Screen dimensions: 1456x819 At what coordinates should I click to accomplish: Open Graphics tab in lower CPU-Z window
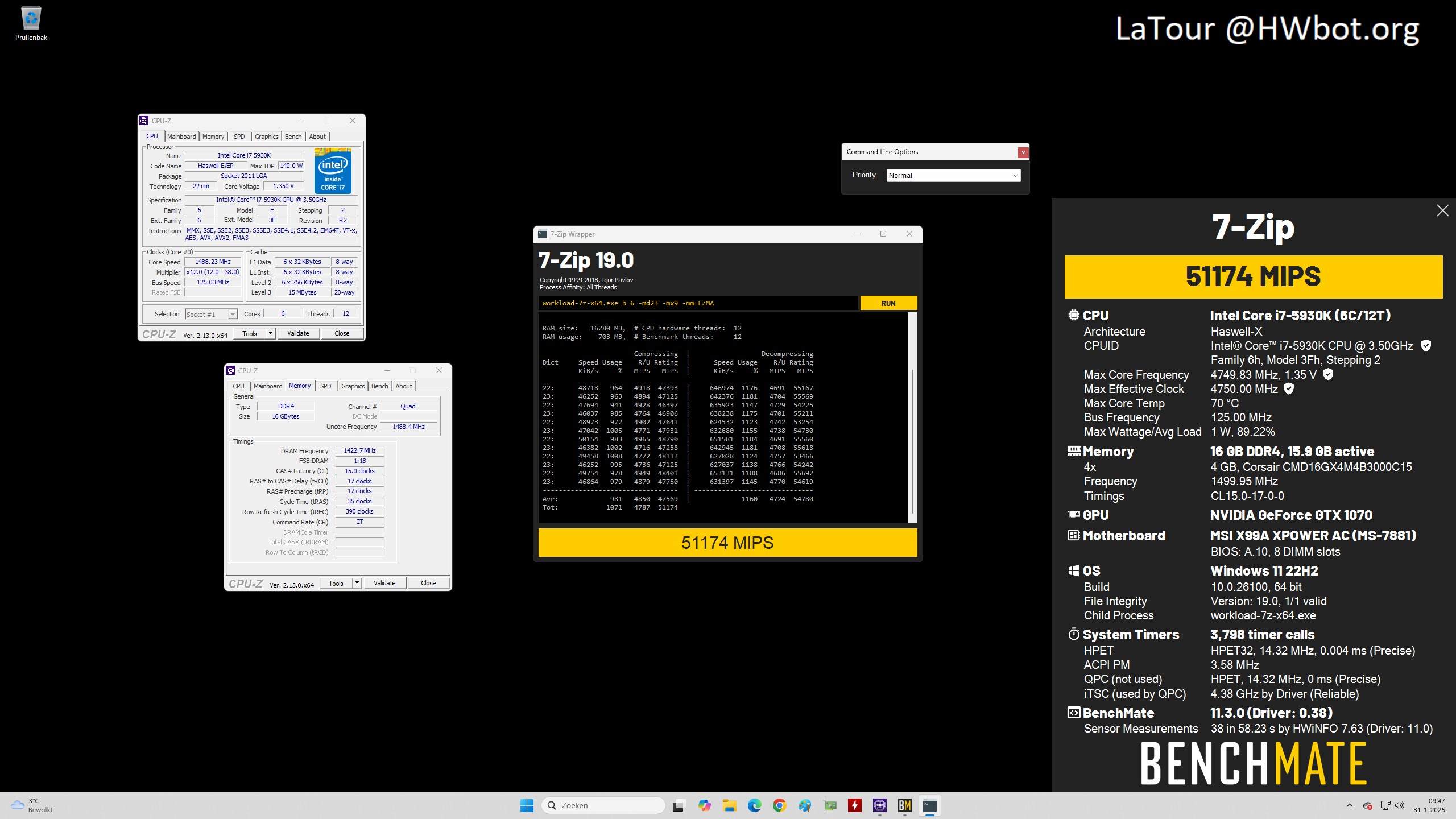(353, 386)
